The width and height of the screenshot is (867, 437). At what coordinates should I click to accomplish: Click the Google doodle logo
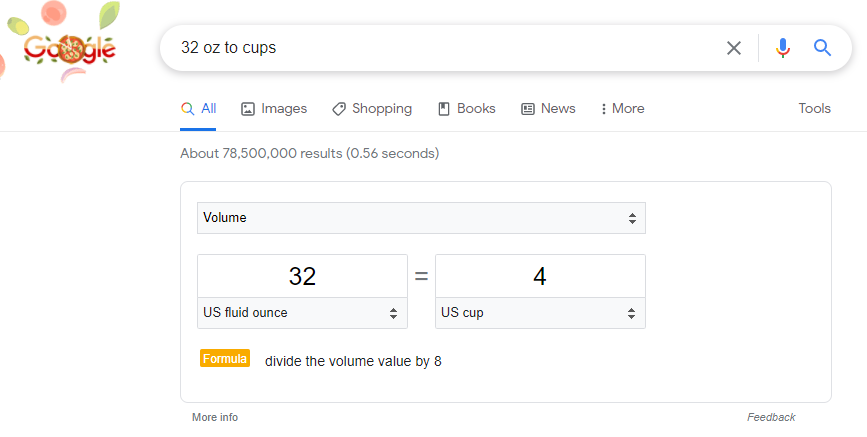point(69,49)
